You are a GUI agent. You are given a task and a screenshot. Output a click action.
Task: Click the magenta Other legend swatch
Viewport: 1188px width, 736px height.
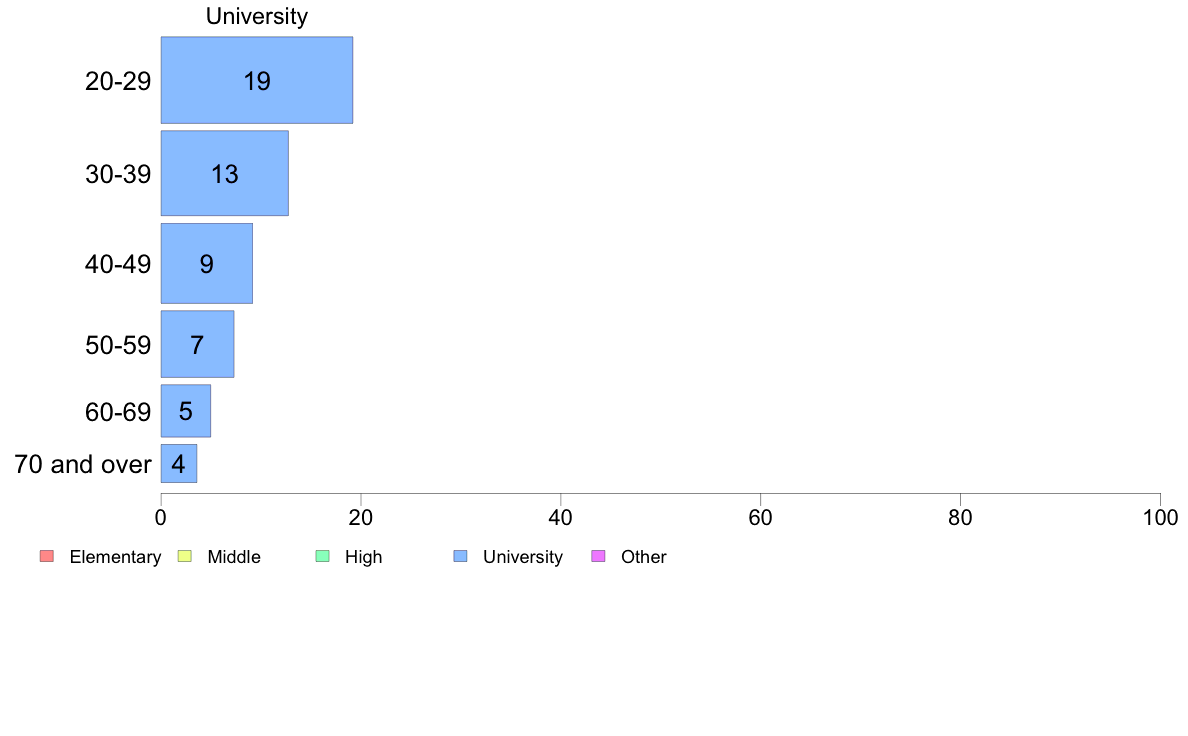598,556
